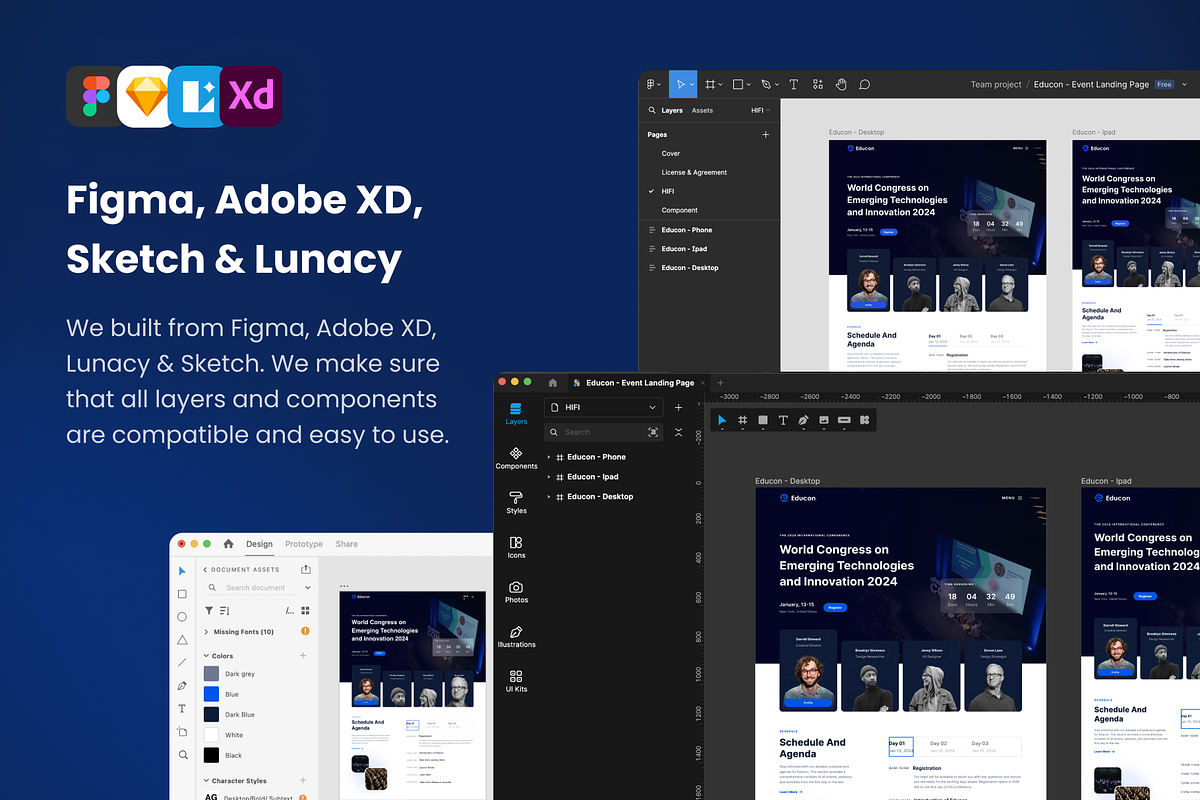Select the Select tool in Lunacy toolbar

tap(722, 420)
